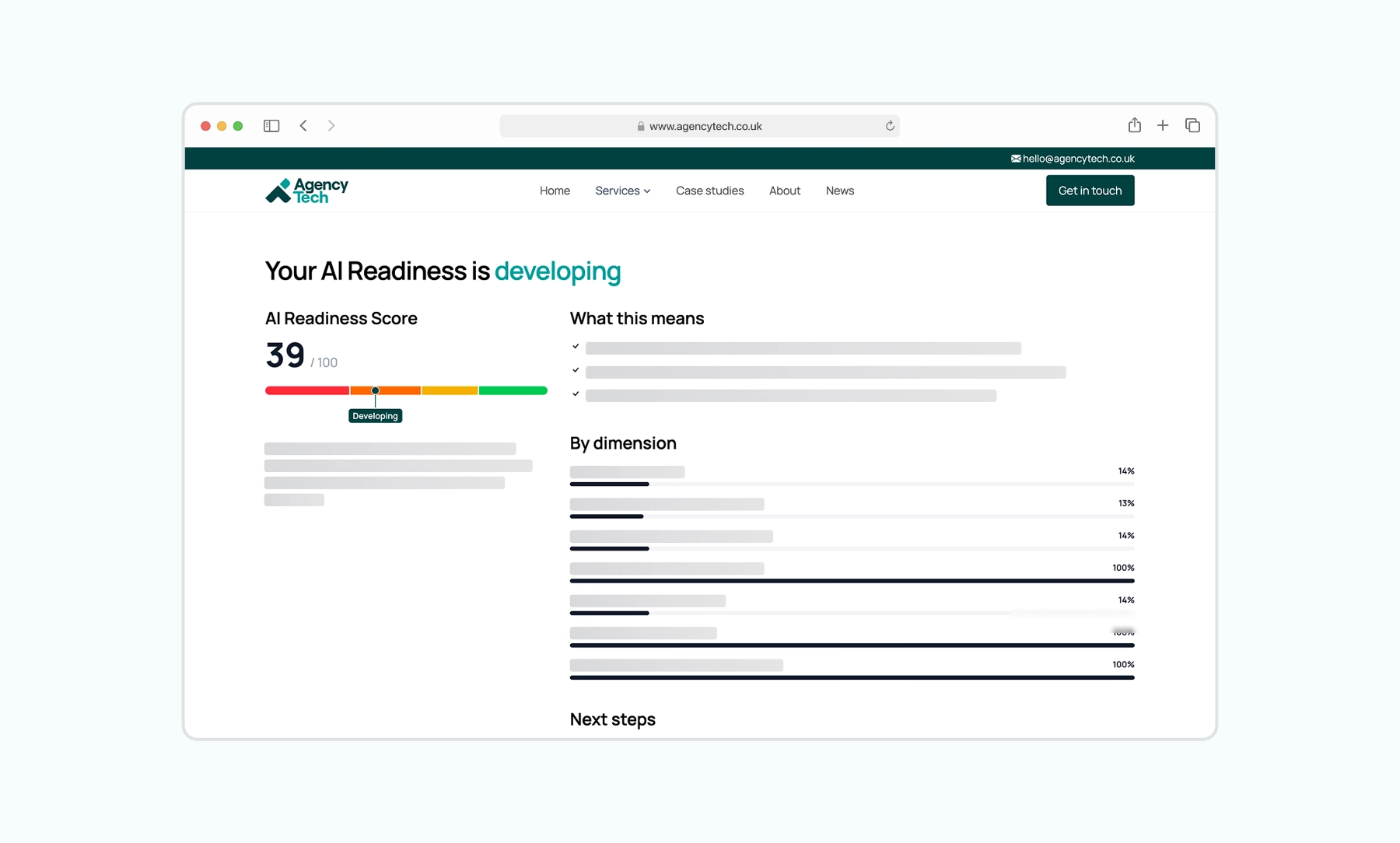
Task: Click the envelope icon in the top bar
Action: (1016, 159)
